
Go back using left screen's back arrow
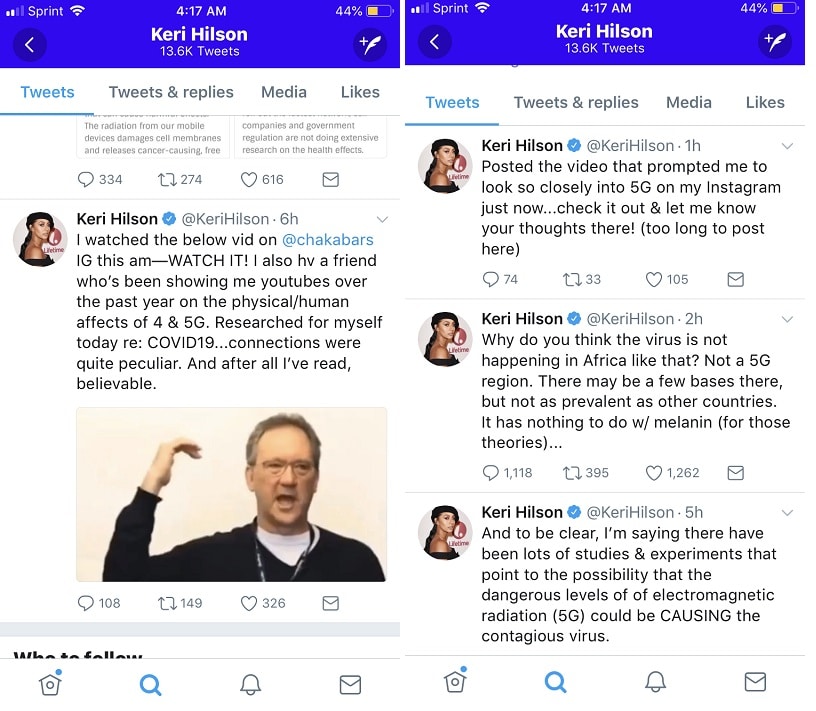click(x=30, y=44)
